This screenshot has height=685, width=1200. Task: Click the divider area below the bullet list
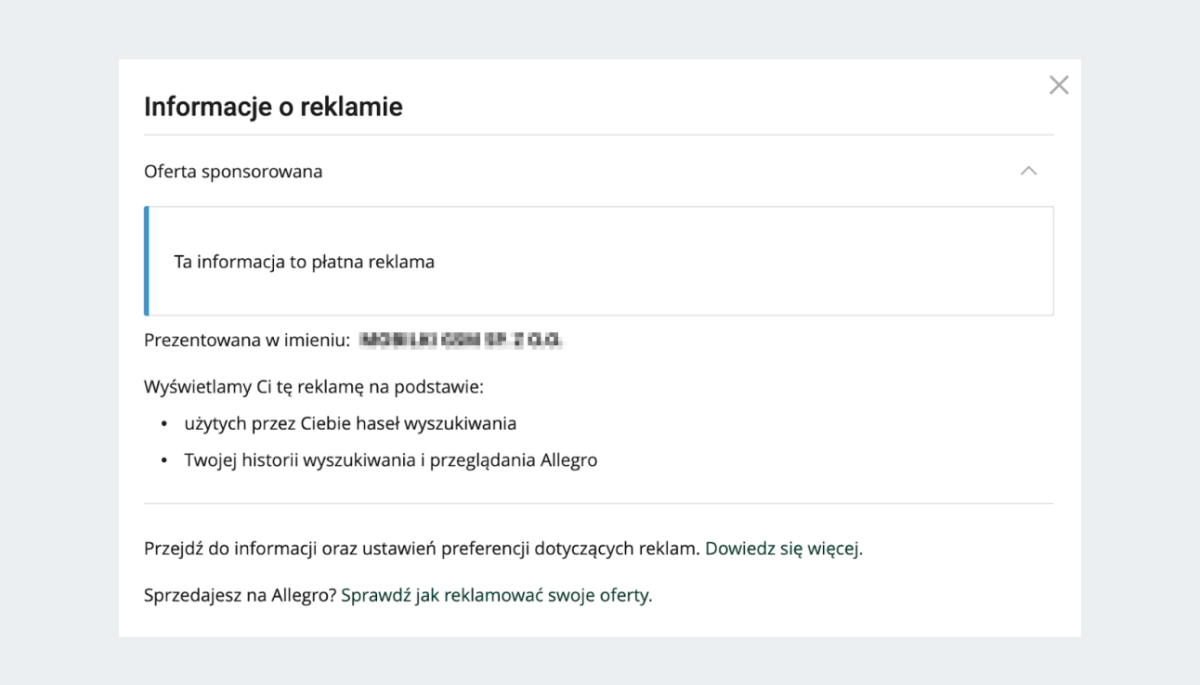600,503
